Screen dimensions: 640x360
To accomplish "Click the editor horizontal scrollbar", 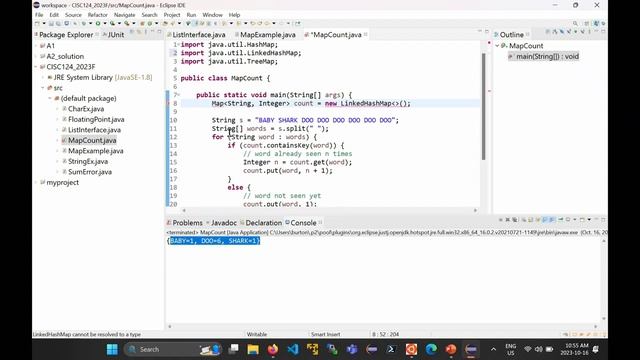I will pos(329,211).
